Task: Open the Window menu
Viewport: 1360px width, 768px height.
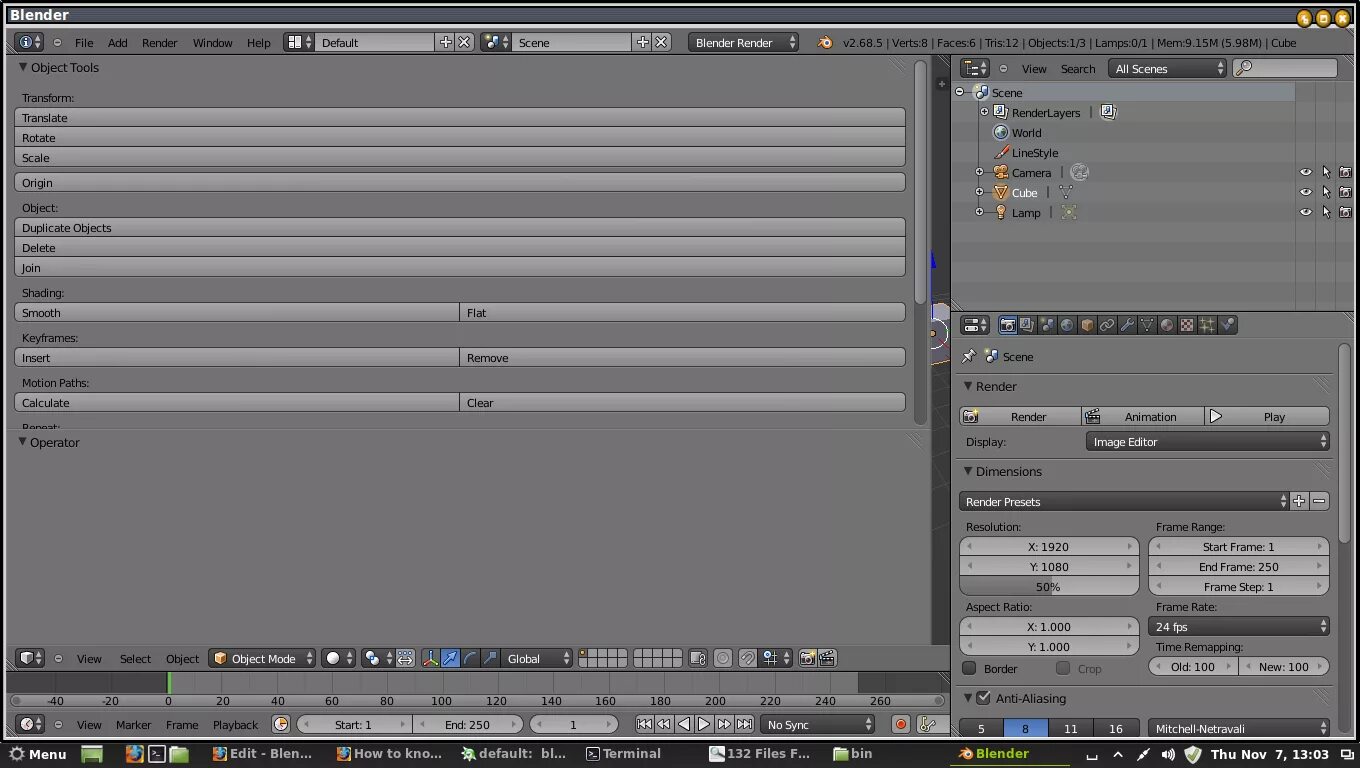Action: [213, 43]
